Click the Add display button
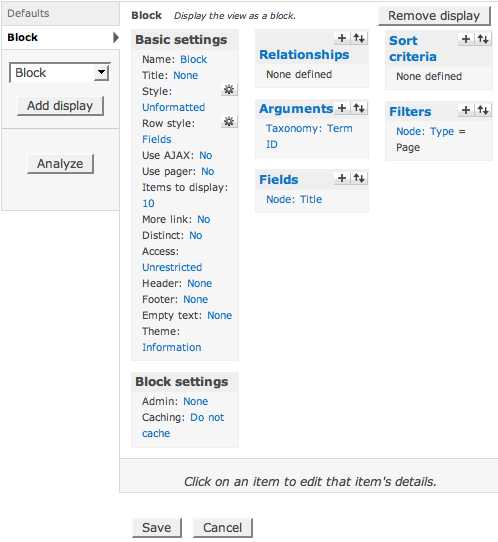Screen dimensions: 498x542 60,106
